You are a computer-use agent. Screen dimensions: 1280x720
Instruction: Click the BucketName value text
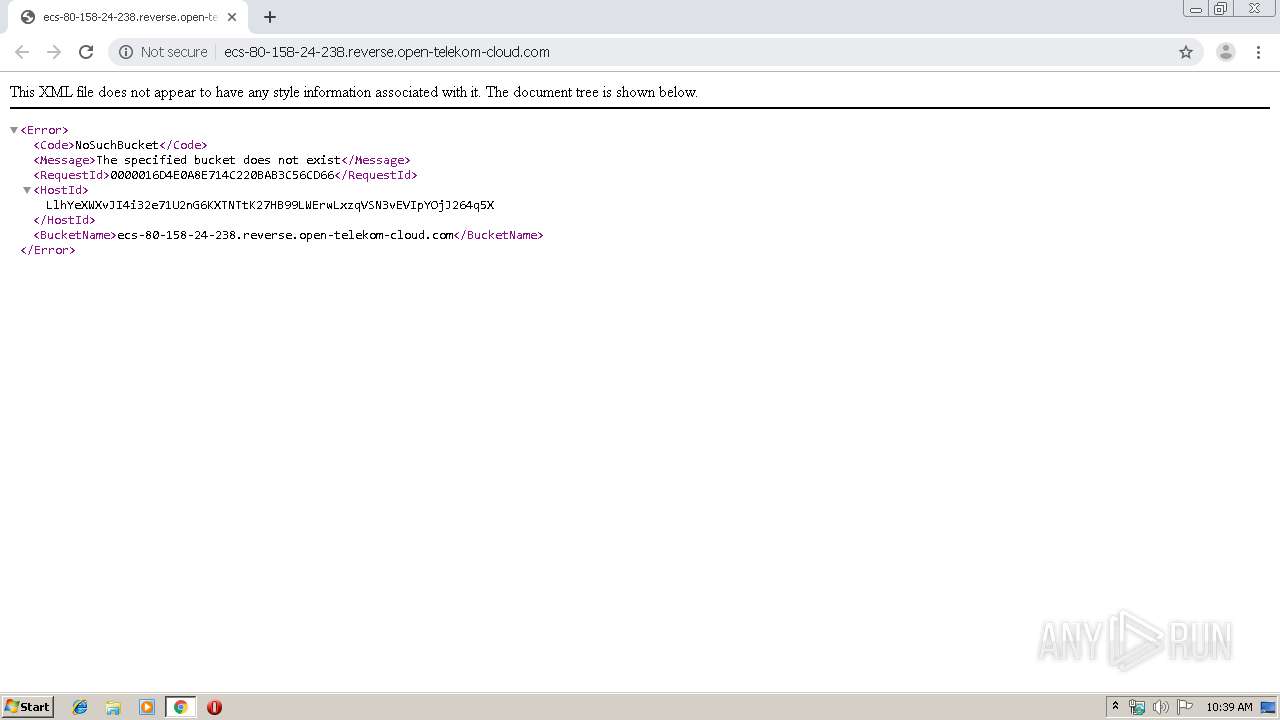click(285, 235)
